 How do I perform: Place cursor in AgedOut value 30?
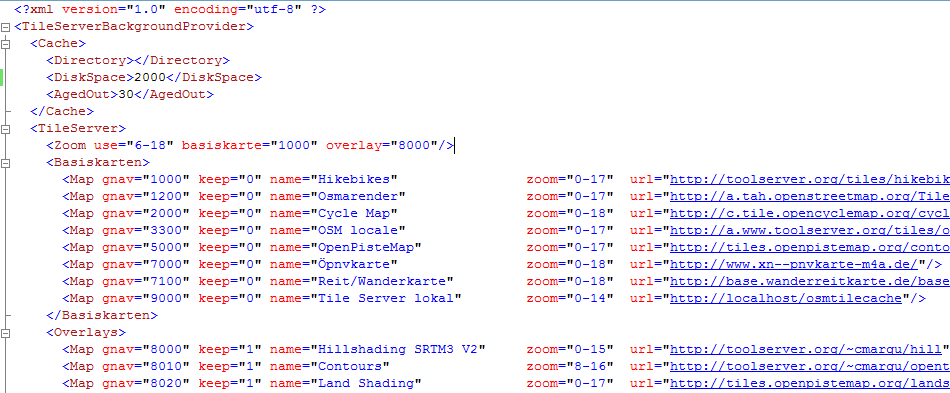[x=126, y=94]
